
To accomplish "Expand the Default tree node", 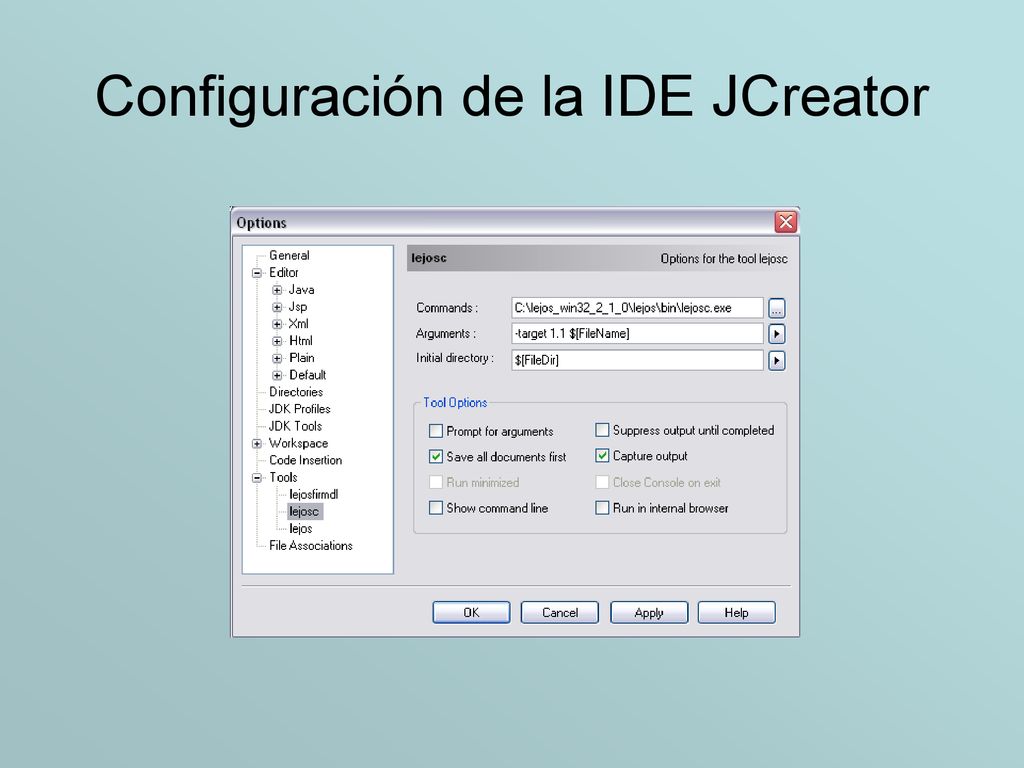I will click(x=277, y=376).
